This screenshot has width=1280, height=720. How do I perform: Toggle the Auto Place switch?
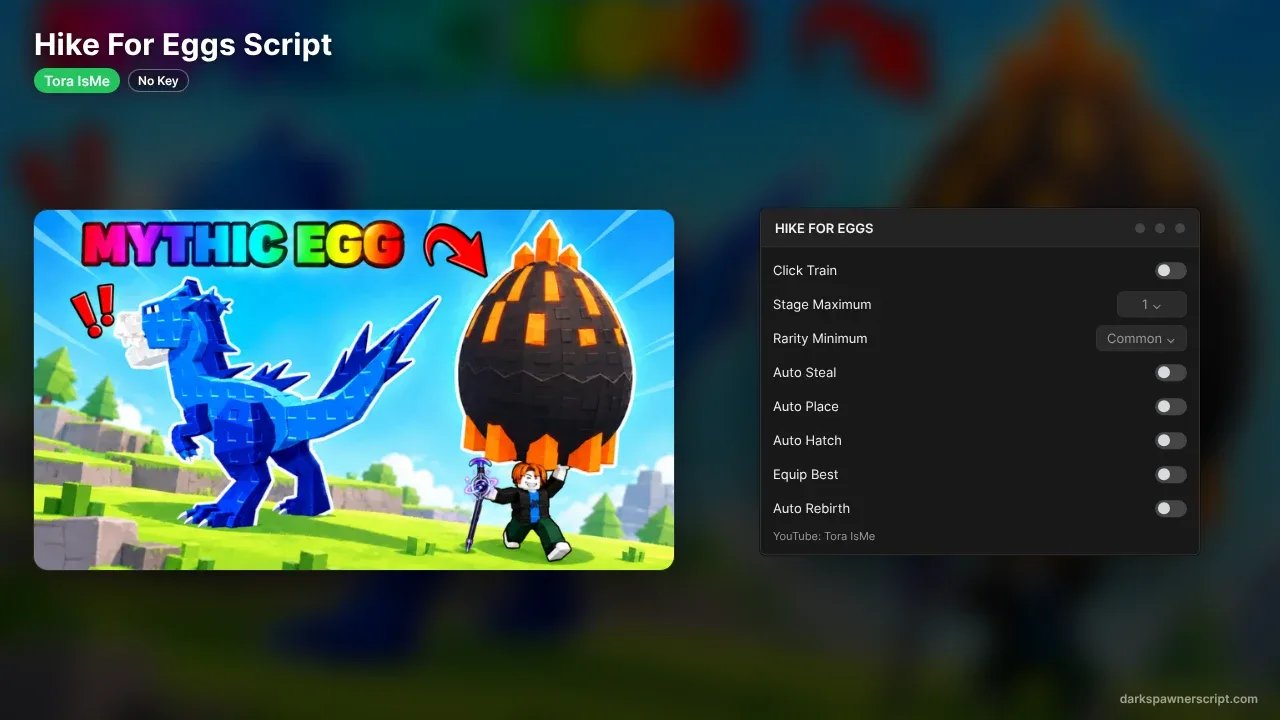1171,406
